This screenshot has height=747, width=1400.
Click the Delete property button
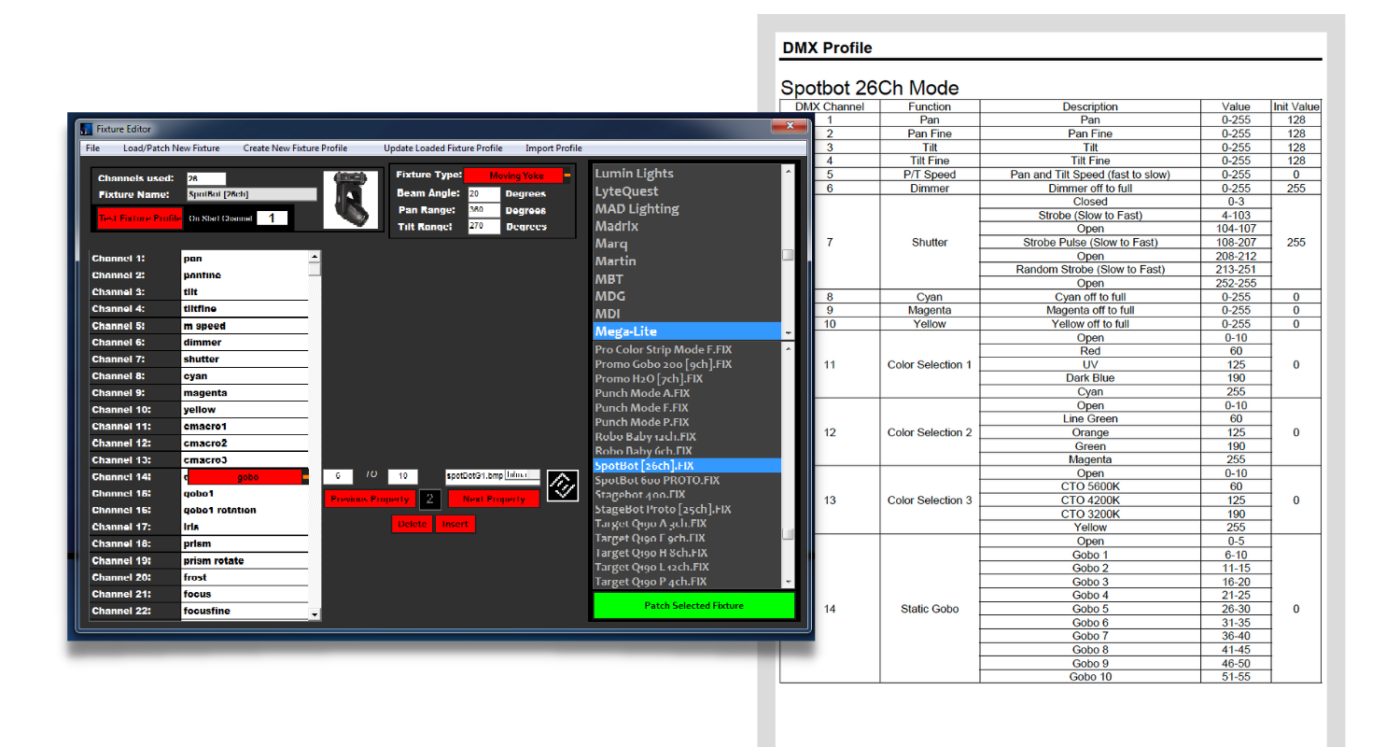[411, 523]
